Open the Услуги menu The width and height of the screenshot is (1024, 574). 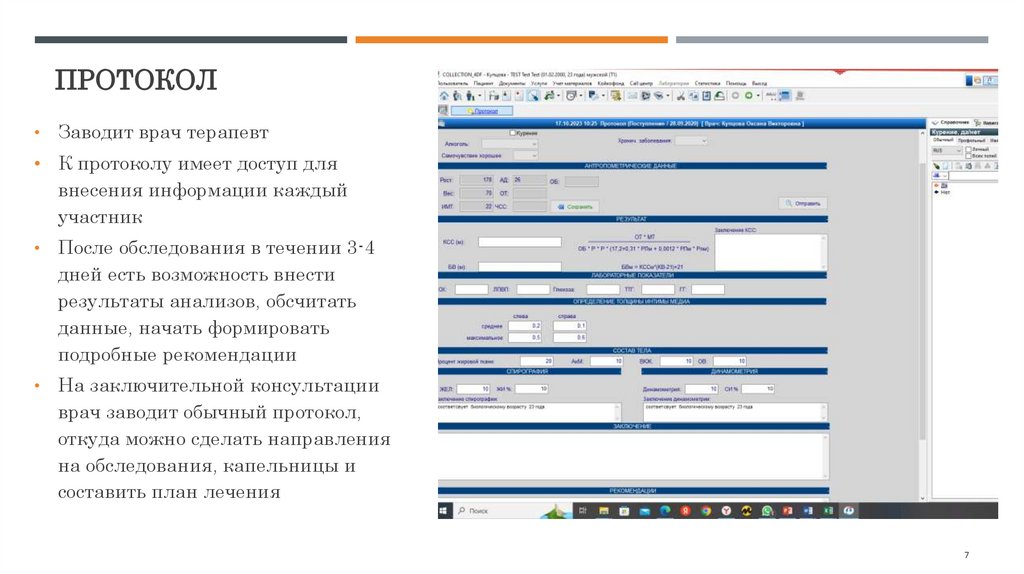point(539,83)
